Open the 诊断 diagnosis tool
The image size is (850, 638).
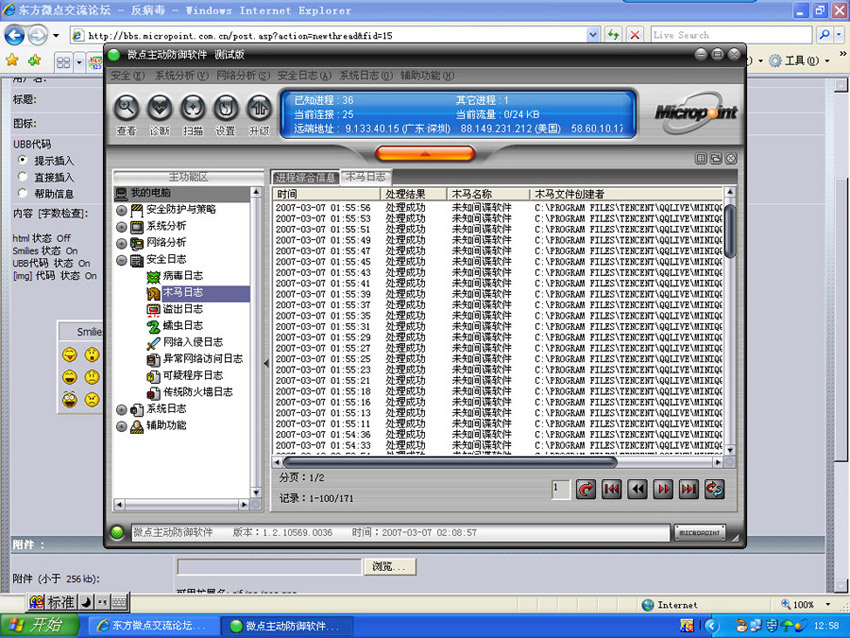pyautogui.click(x=159, y=108)
